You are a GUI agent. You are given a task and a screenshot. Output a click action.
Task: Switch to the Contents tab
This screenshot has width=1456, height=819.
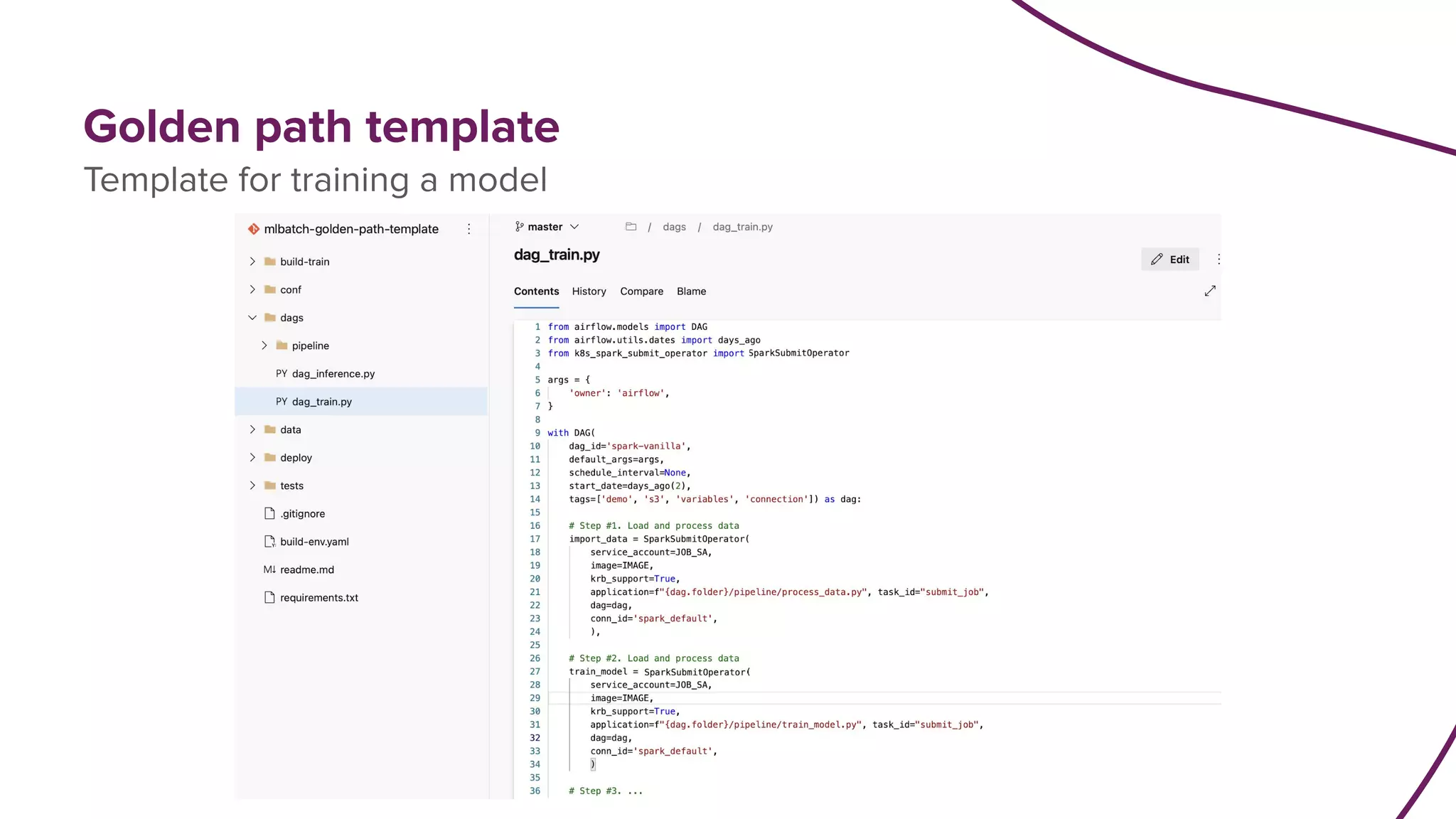click(536, 291)
